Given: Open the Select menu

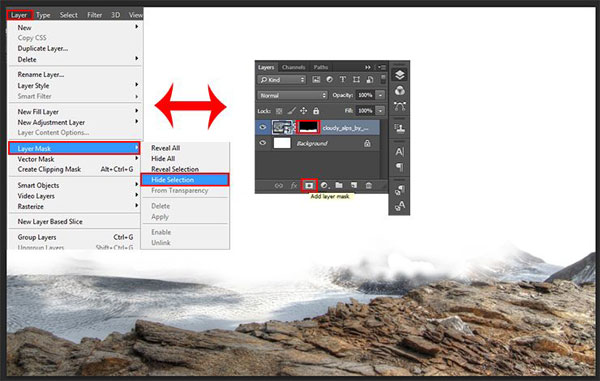Looking at the screenshot, I should pos(68,15).
